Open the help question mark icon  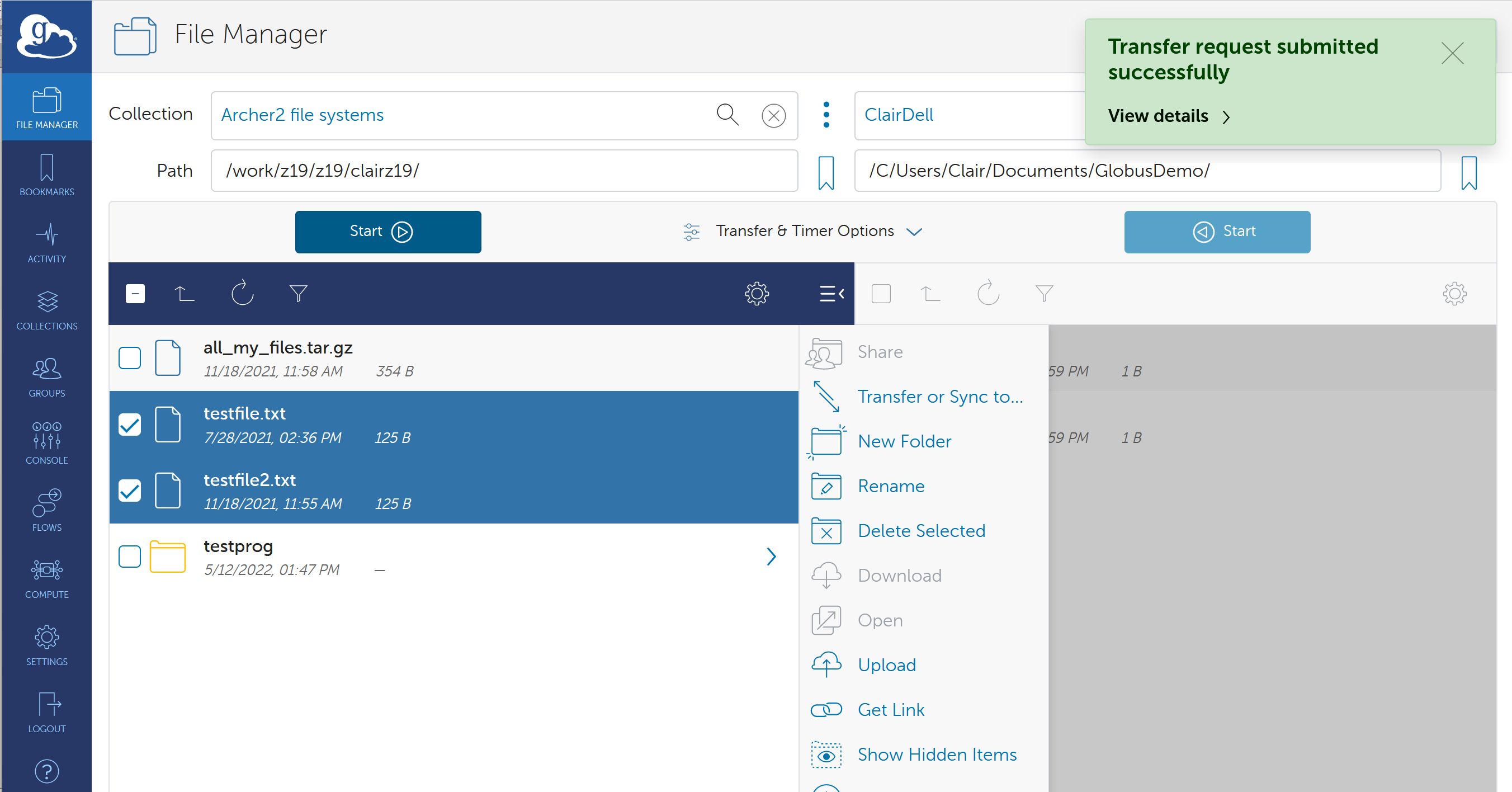46,771
